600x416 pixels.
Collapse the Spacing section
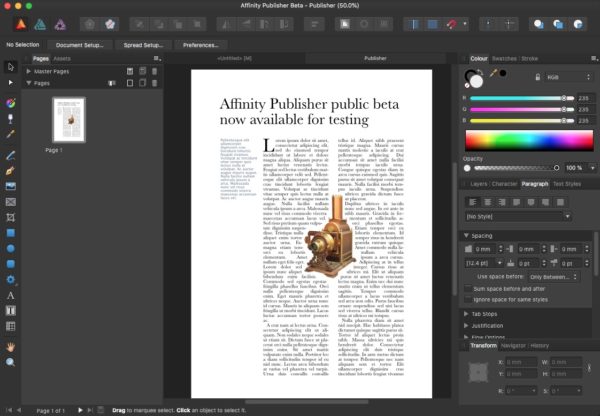tap(466, 235)
